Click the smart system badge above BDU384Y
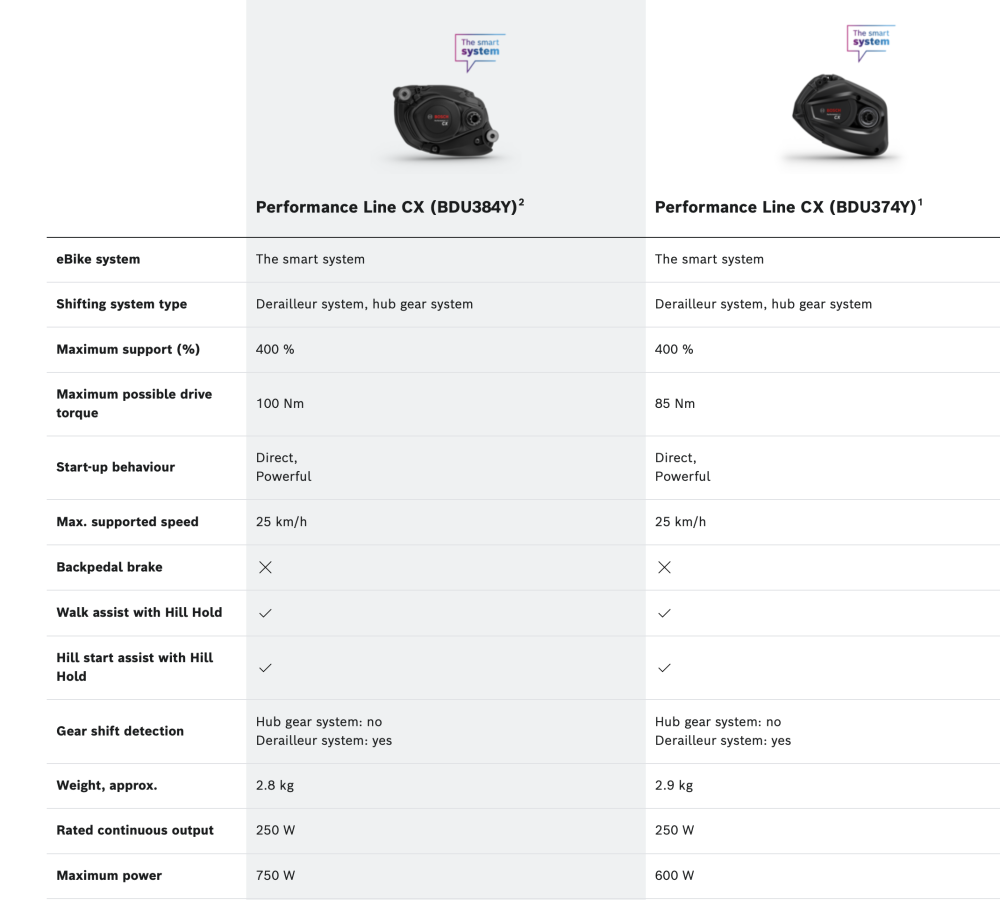The height and width of the screenshot is (900, 1000). pos(479,49)
